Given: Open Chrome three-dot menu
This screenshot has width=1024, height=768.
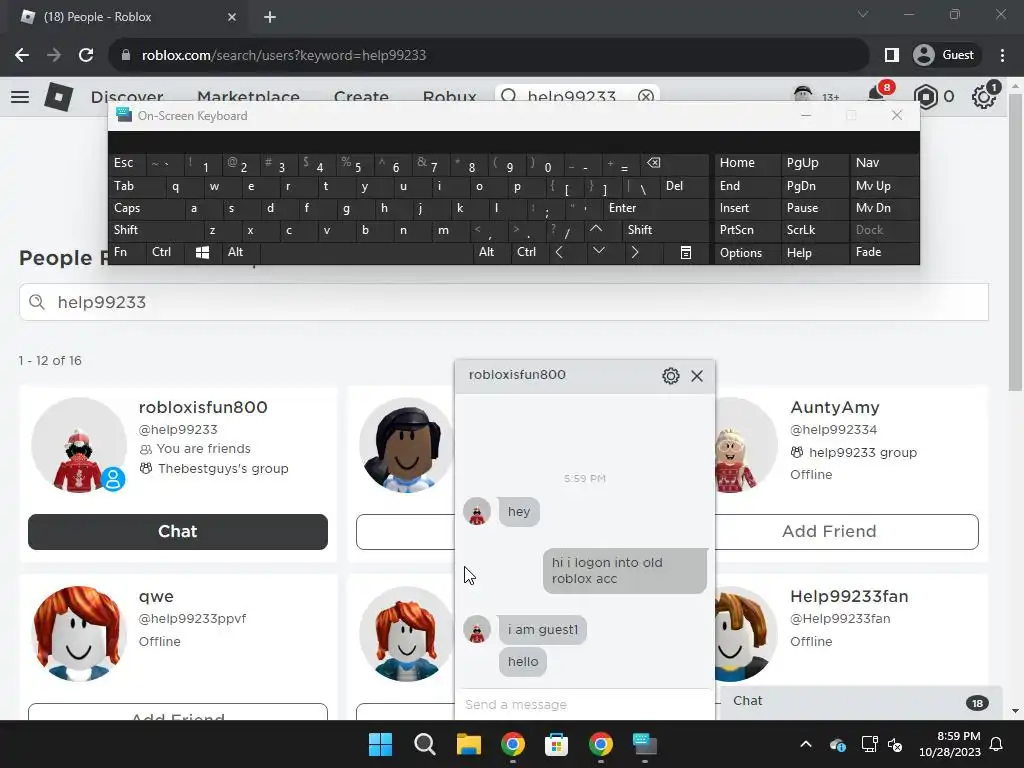Looking at the screenshot, I should pos(1002,56).
